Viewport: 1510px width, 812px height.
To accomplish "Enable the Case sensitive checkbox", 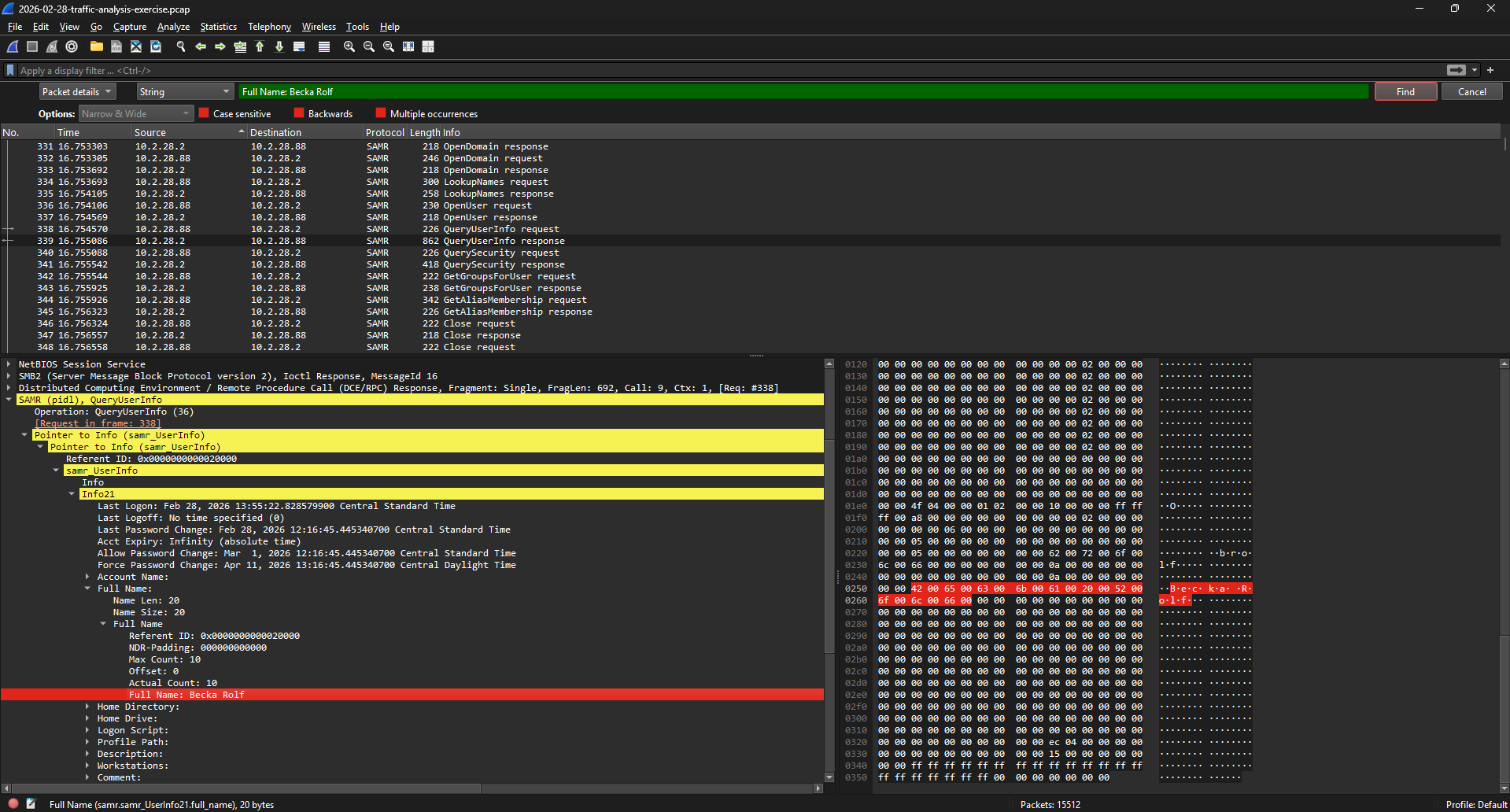I will point(205,113).
